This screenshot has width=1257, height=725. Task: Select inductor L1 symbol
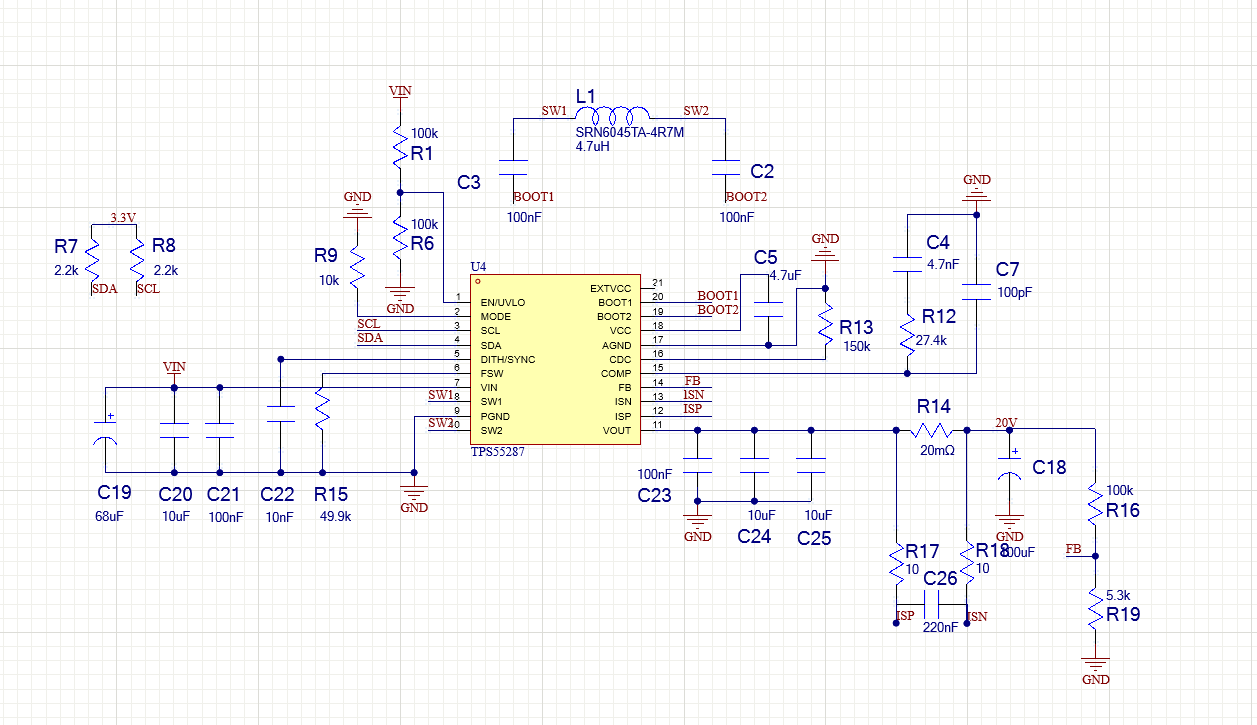[610, 112]
